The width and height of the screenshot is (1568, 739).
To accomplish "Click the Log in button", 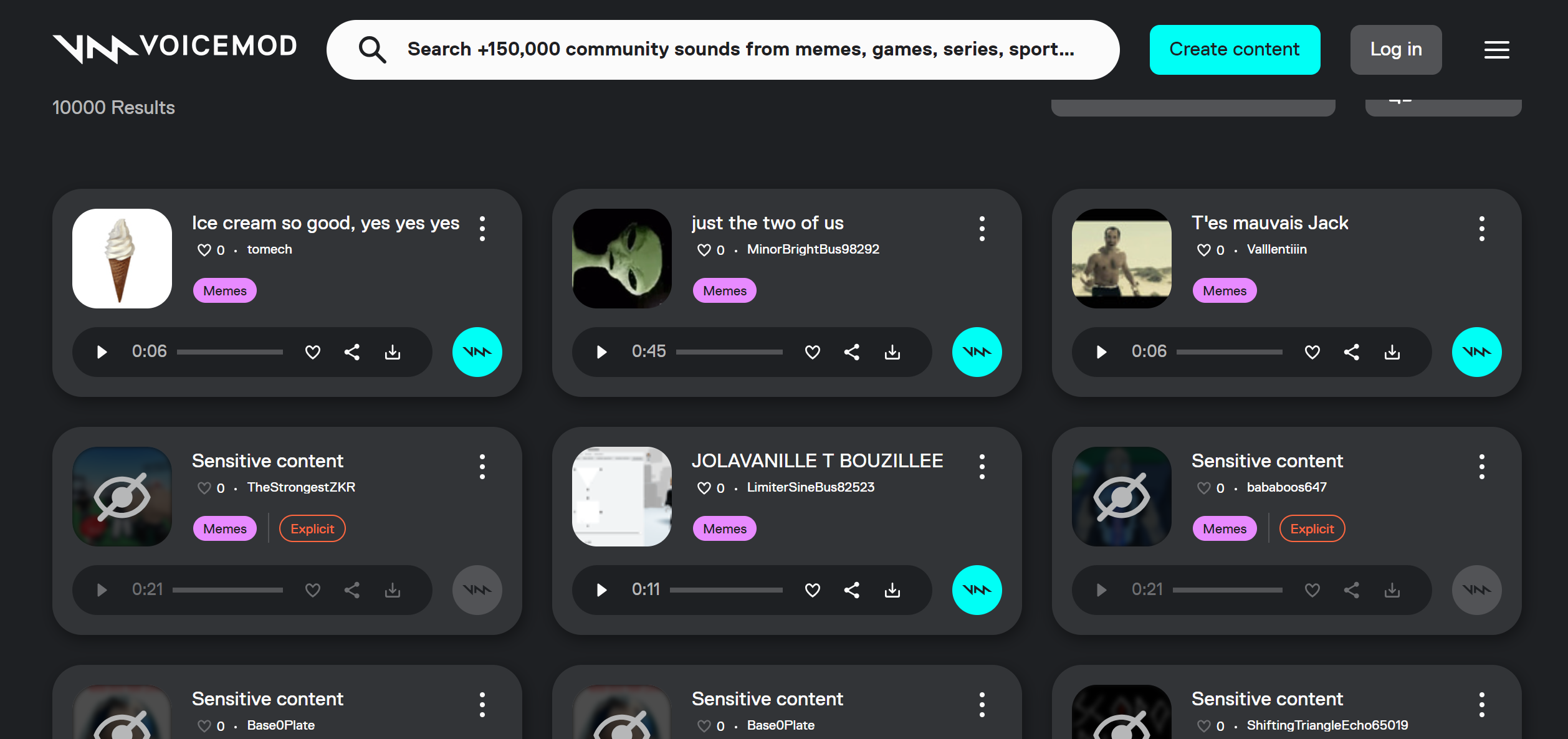I will (1396, 50).
